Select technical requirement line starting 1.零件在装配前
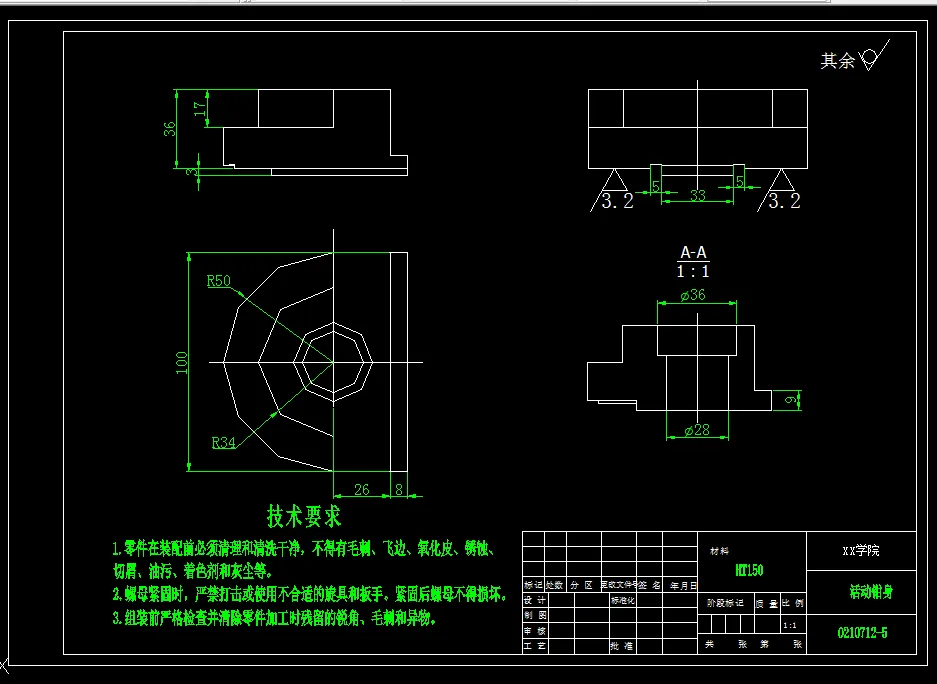The height and width of the screenshot is (684, 937). [304, 548]
